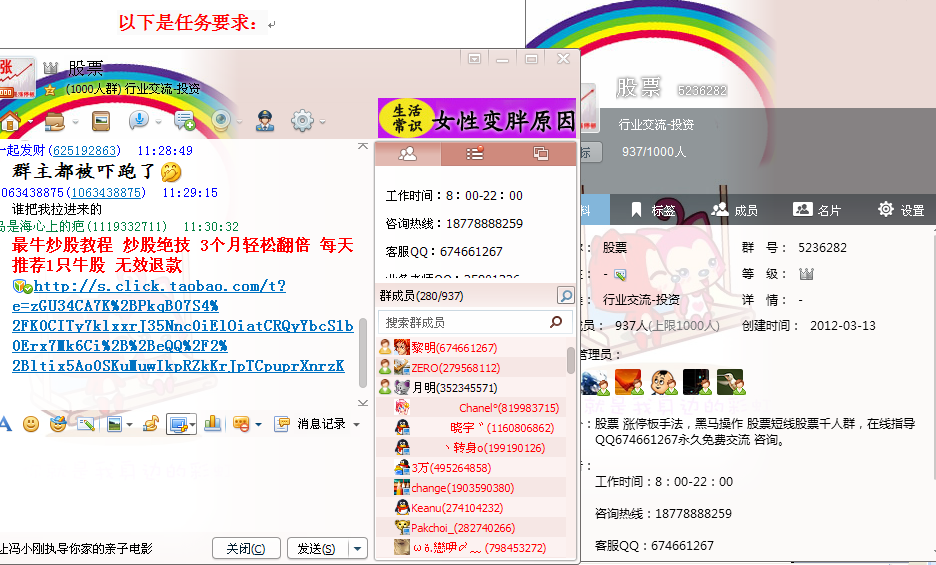Click the 女性变胖原因 ad banner
The image size is (936, 565).
477,119
